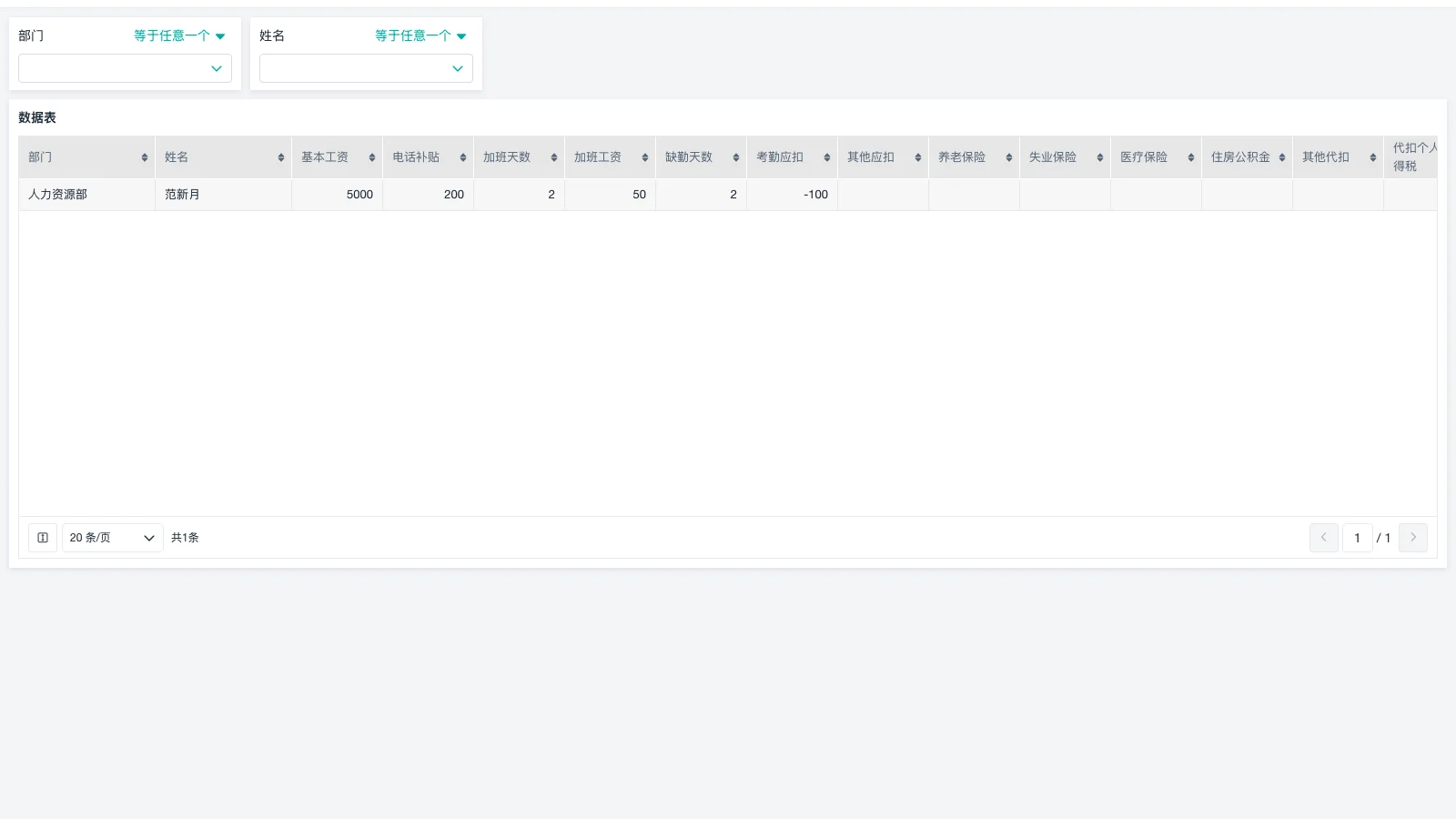Sort by 考勤应扣 column sort icon
The height and width of the screenshot is (819, 1456).
click(x=827, y=157)
